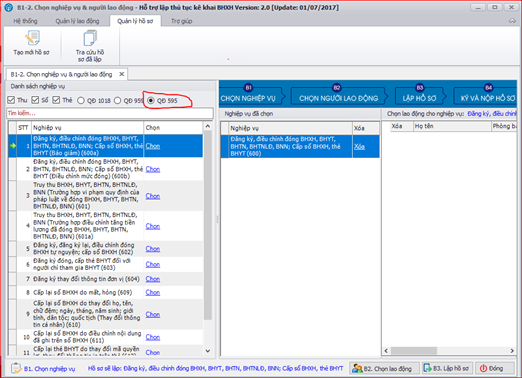
Task: Click Xóa link for selected nghiệp vụ
Action: pos(359,146)
